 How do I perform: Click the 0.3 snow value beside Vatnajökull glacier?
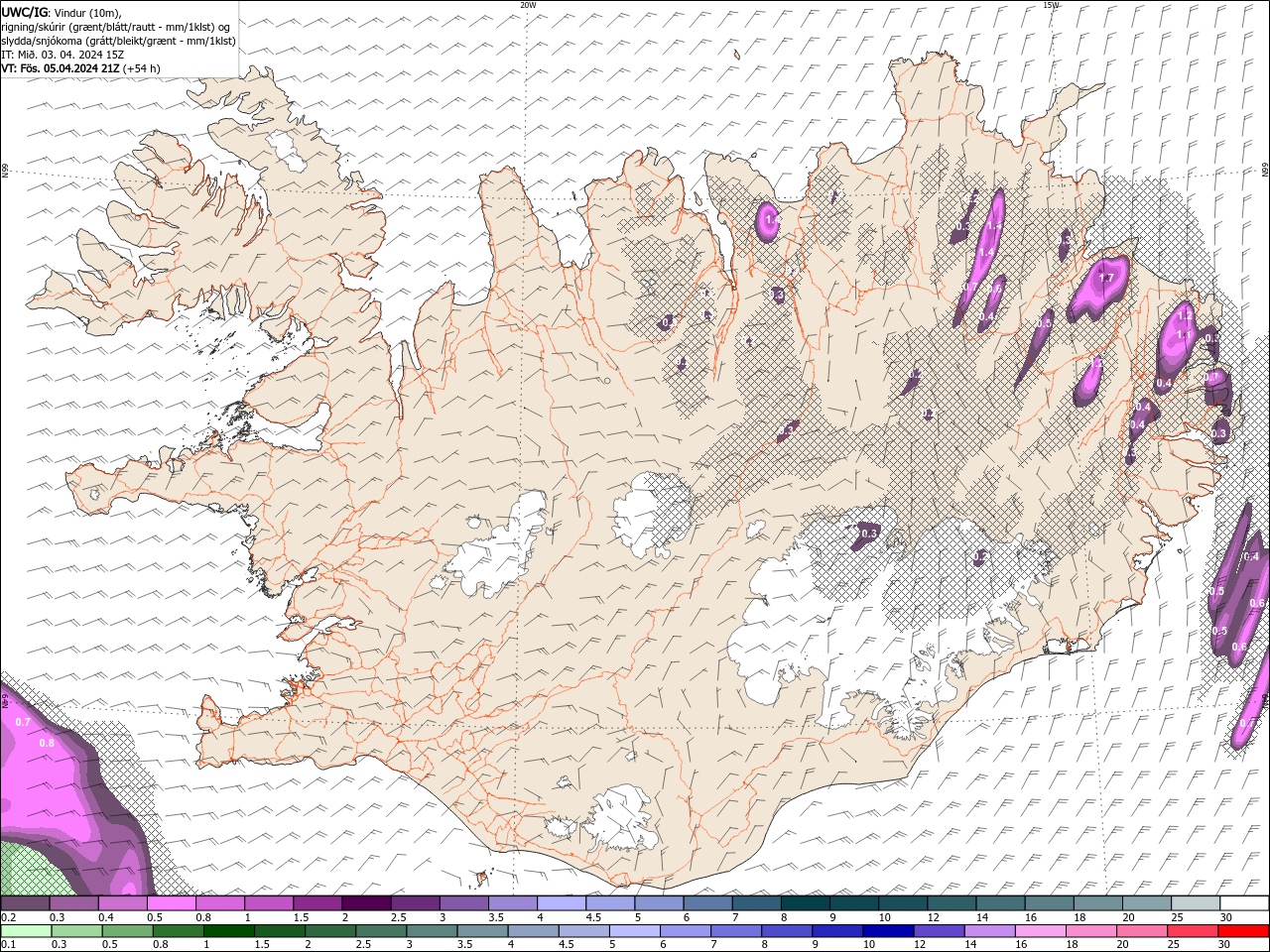click(x=868, y=534)
